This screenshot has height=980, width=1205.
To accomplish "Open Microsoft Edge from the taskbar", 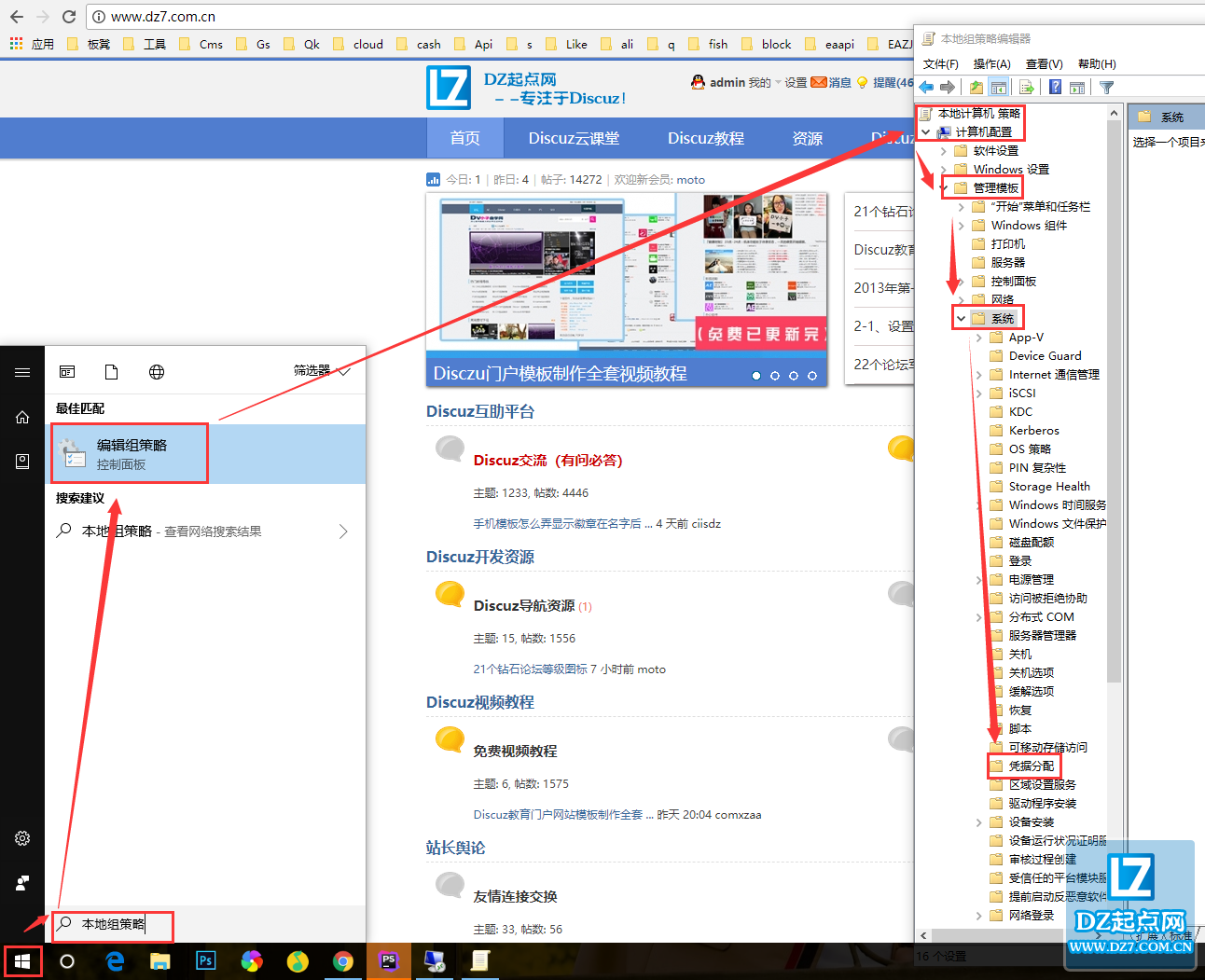I will pyautogui.click(x=115, y=960).
